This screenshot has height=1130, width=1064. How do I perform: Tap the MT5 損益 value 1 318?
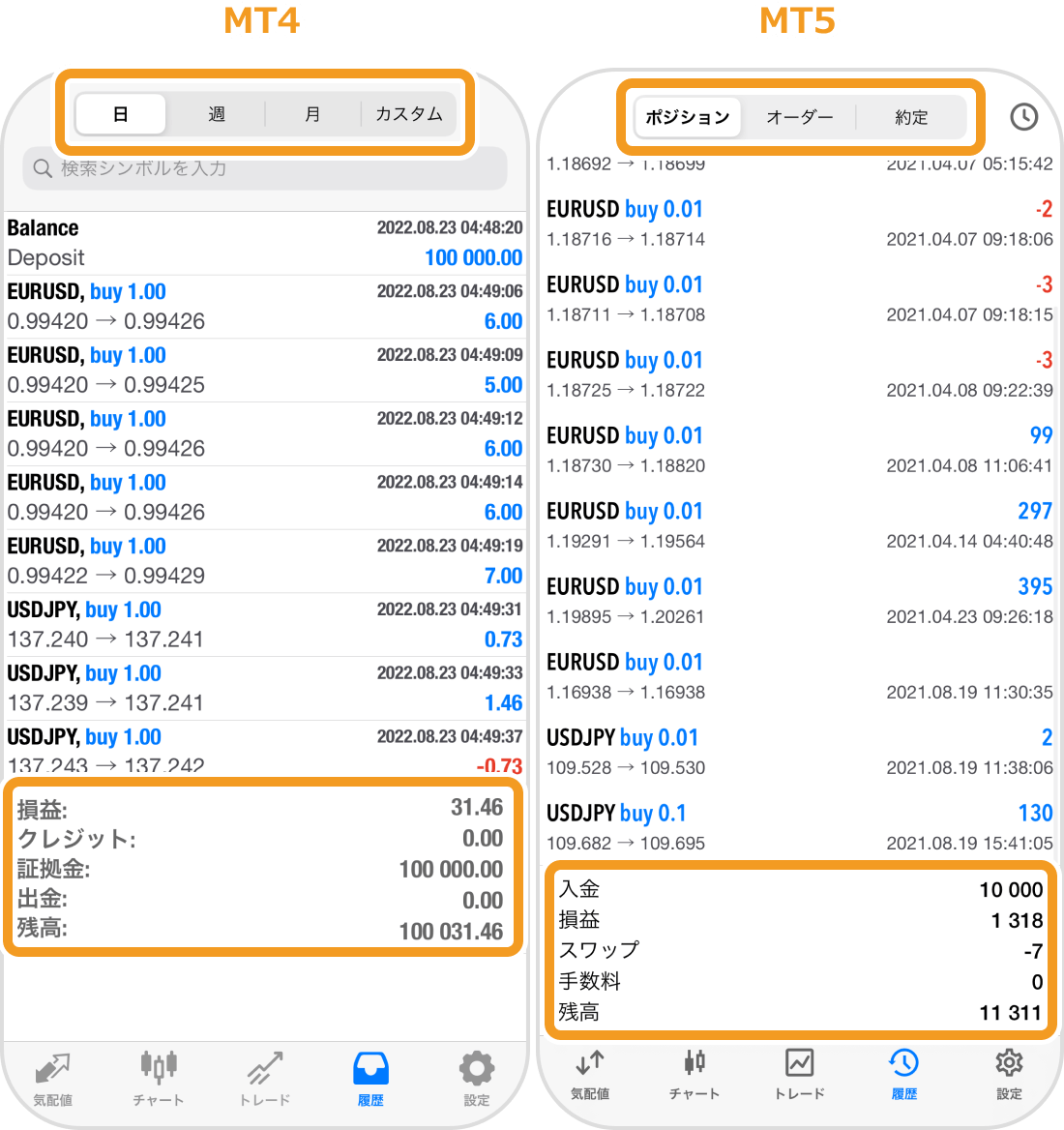point(1017,920)
